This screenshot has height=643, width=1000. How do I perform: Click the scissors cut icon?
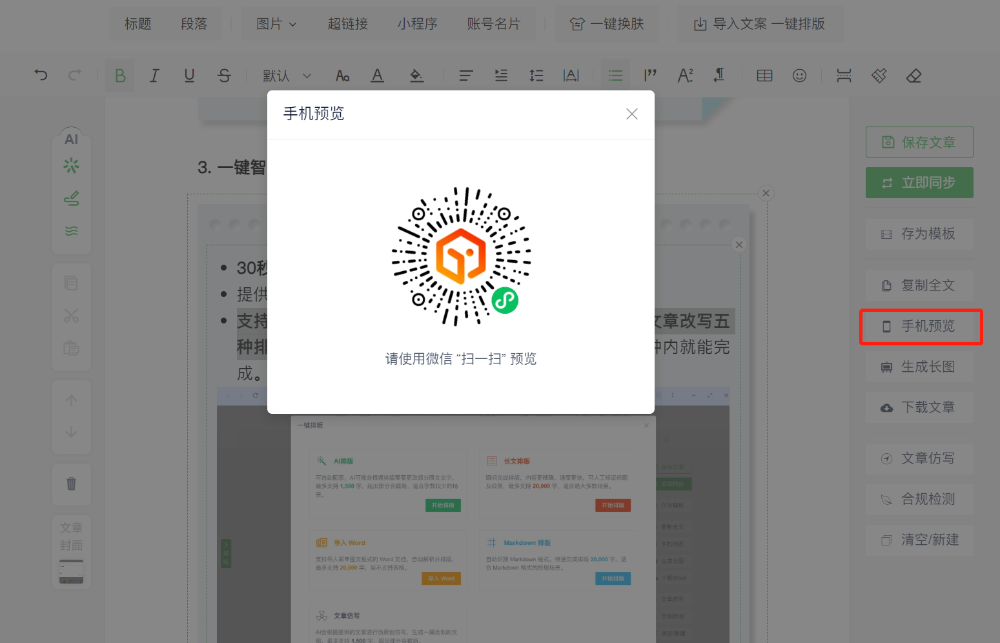pos(71,316)
